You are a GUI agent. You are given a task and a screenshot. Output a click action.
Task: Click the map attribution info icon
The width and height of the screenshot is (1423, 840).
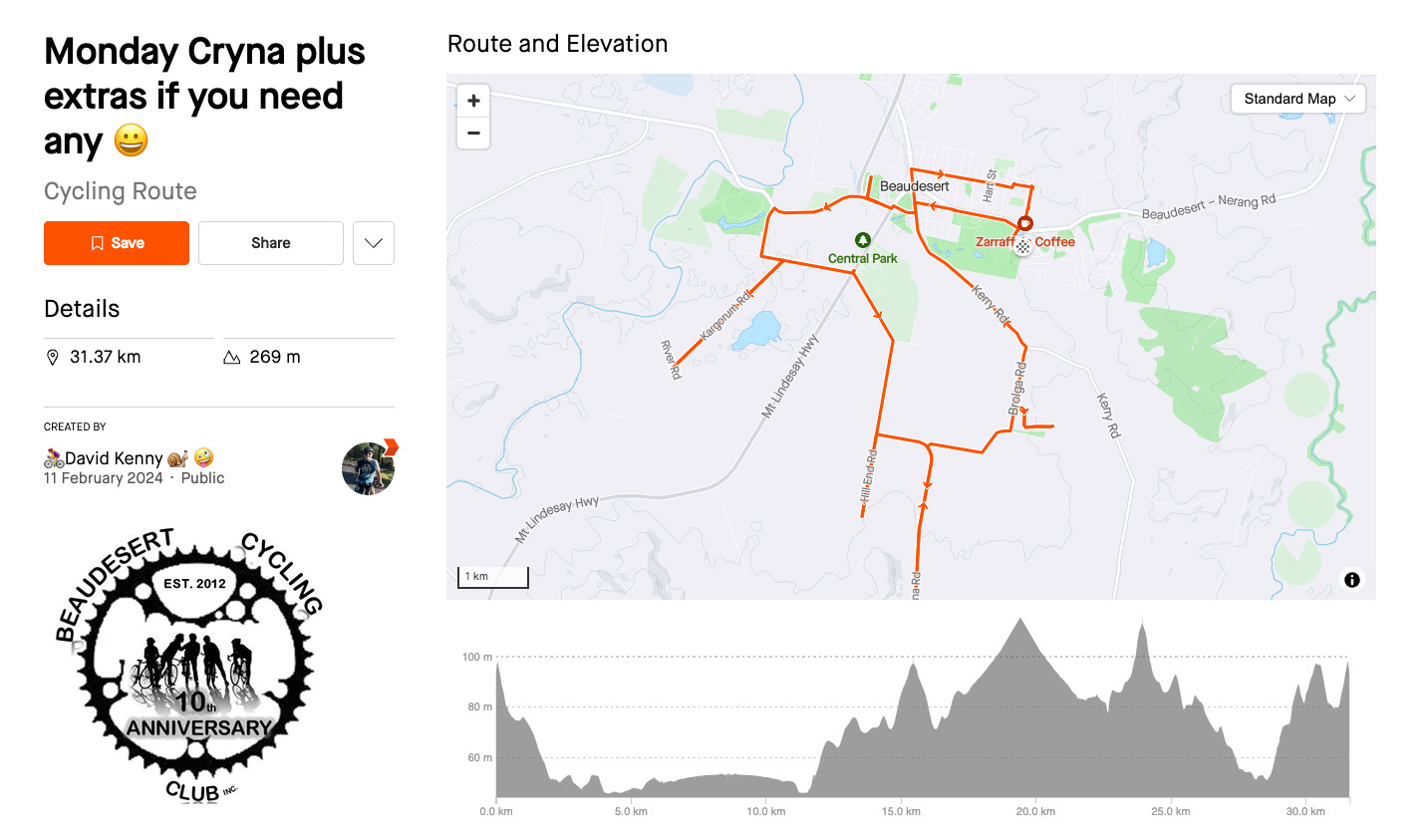1351,580
